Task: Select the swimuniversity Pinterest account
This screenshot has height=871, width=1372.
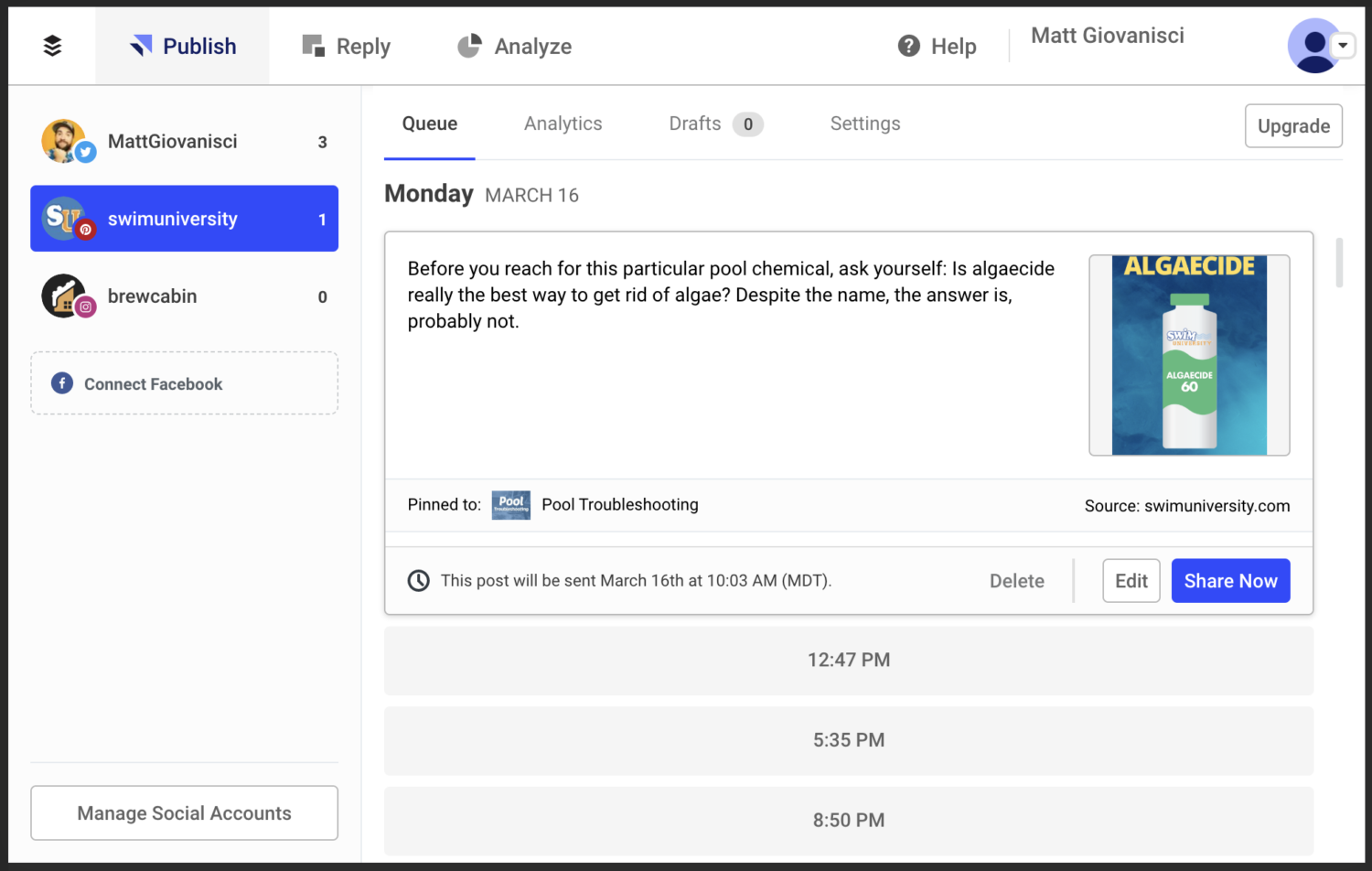Action: (184, 219)
